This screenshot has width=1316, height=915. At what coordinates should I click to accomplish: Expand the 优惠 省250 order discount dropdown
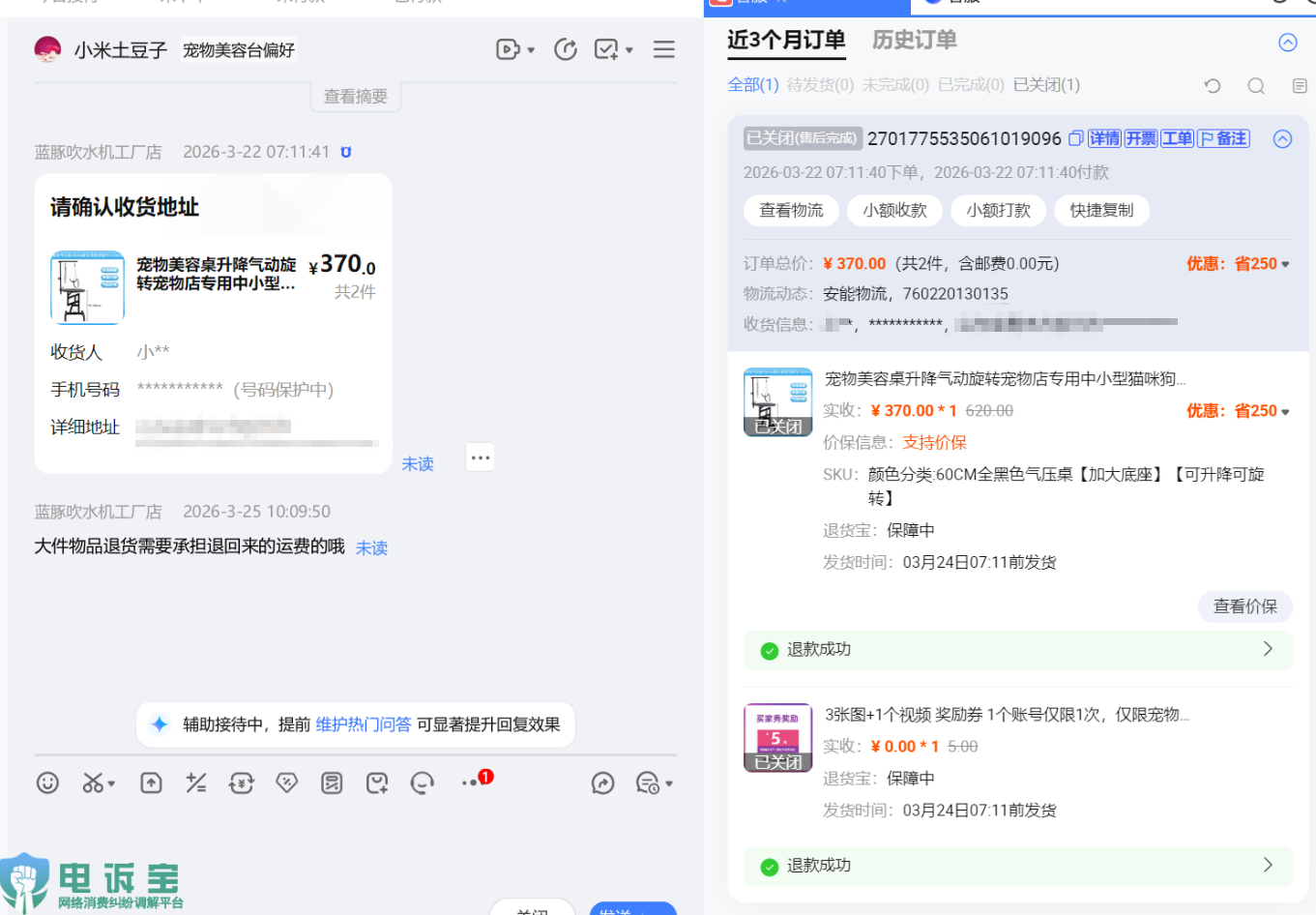pyautogui.click(x=1285, y=264)
